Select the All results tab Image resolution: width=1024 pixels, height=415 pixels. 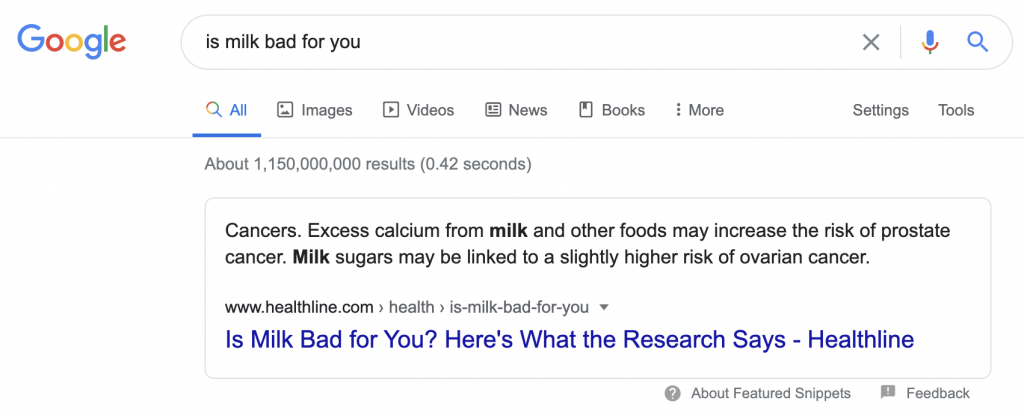coord(227,110)
